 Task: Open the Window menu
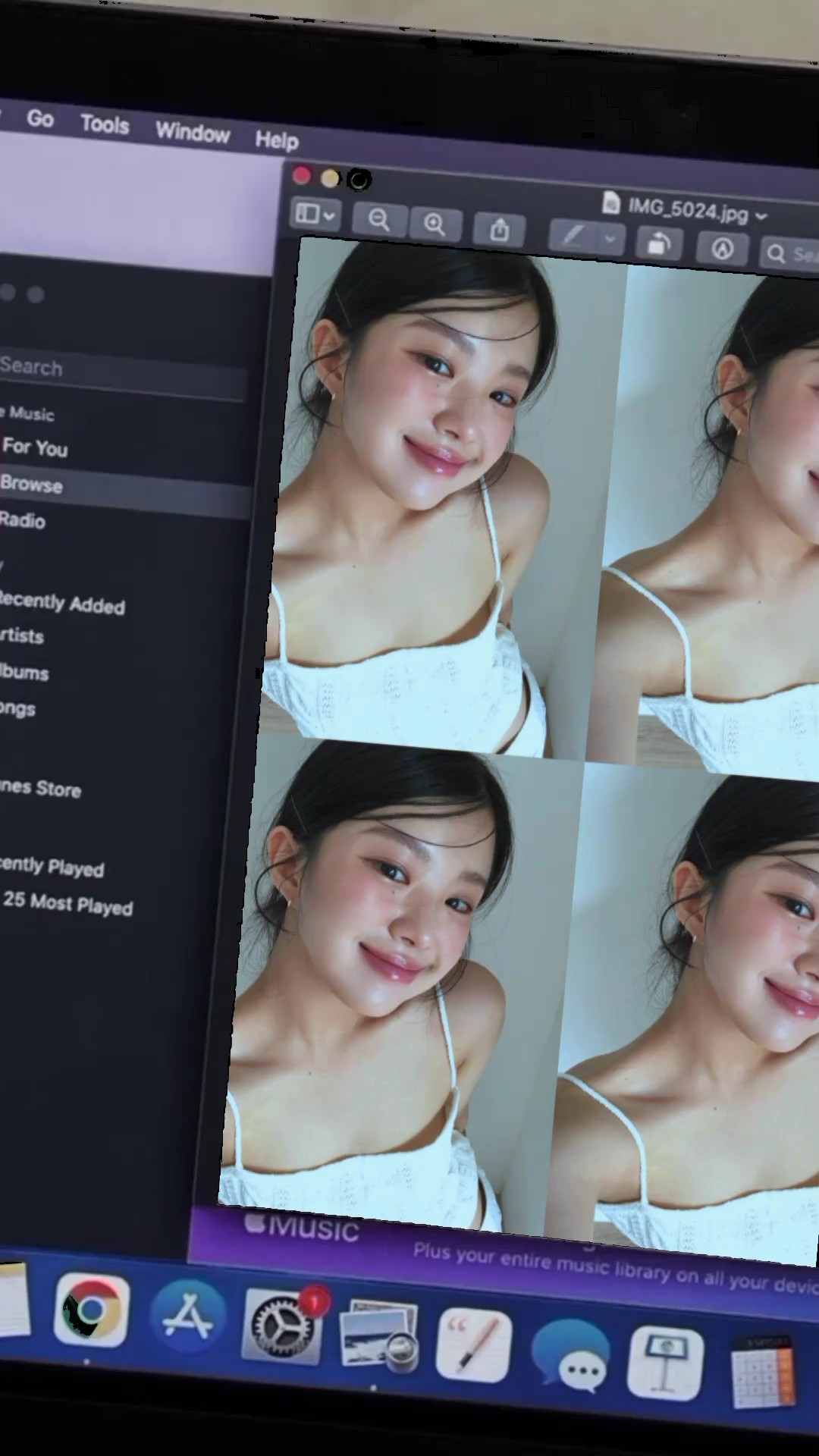pos(193,133)
